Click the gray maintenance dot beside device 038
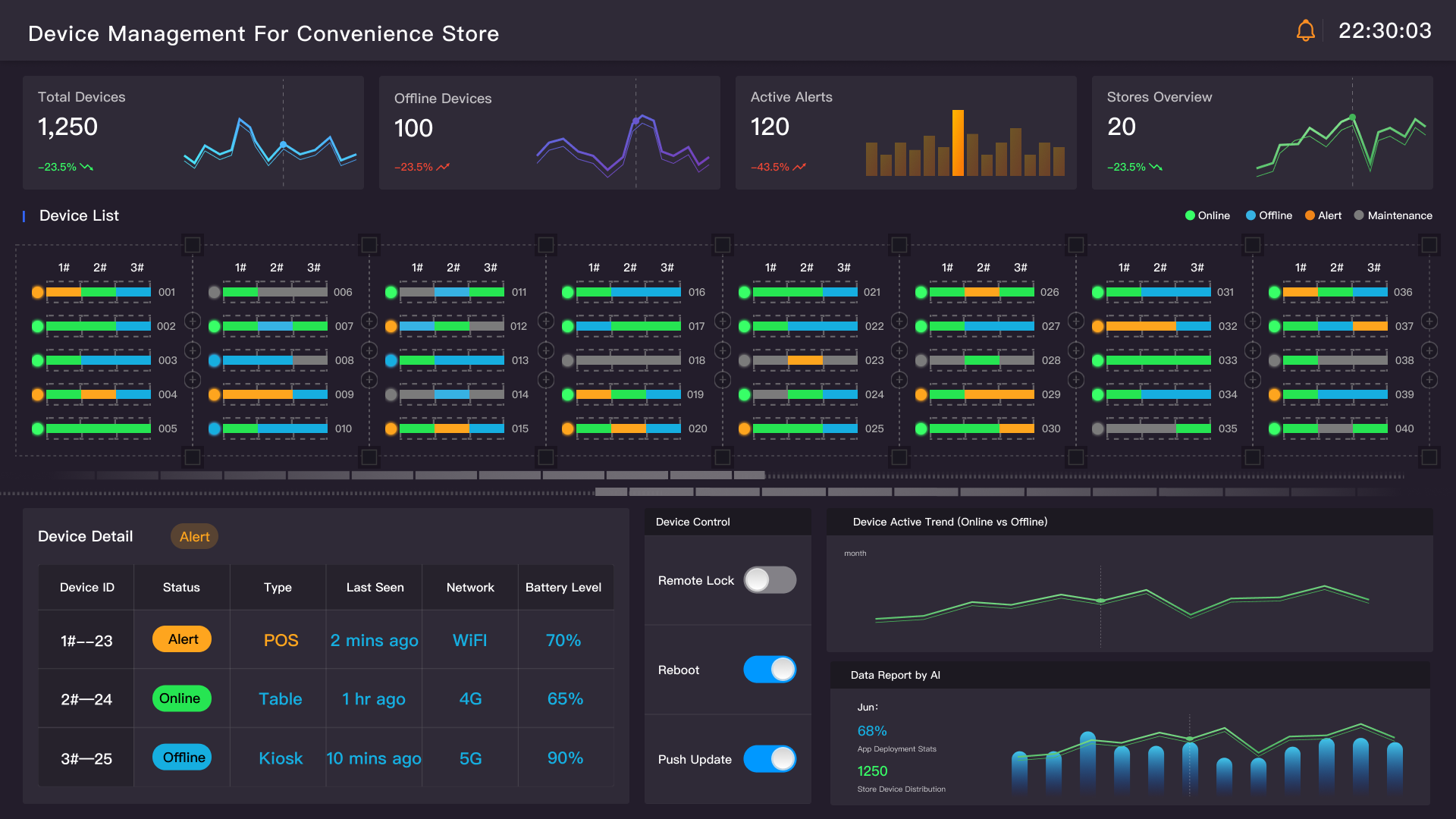The width and height of the screenshot is (1456, 819). pyautogui.click(x=1274, y=360)
